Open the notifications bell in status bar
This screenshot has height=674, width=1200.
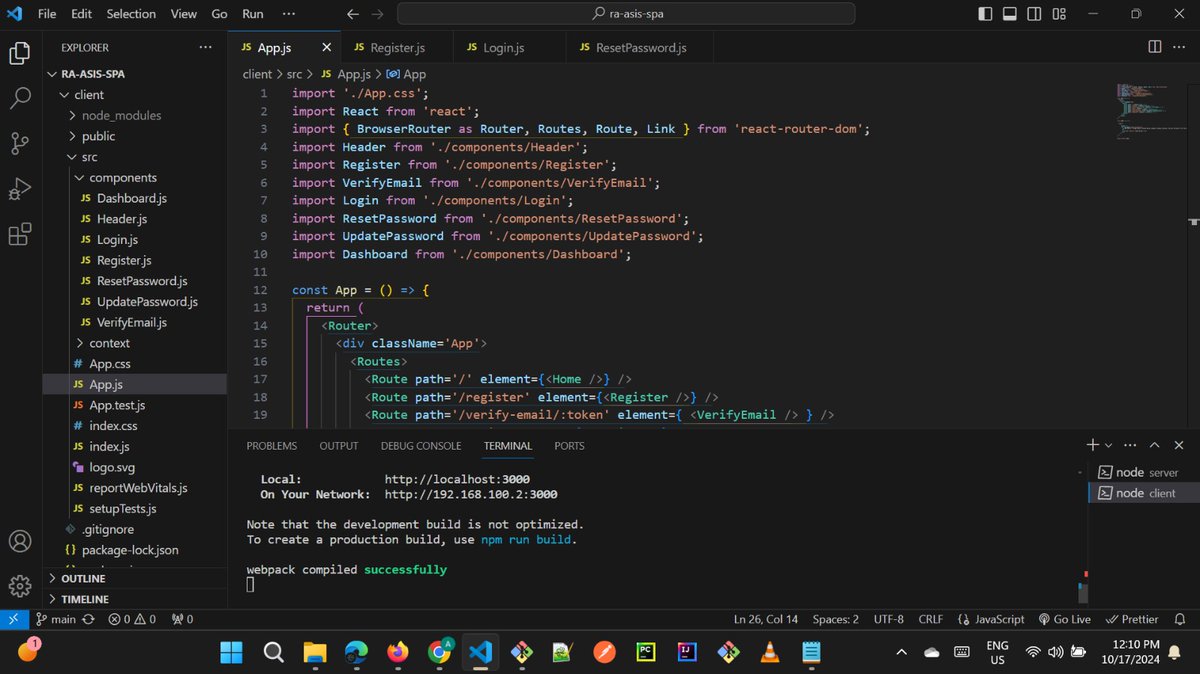pyautogui.click(x=1180, y=619)
